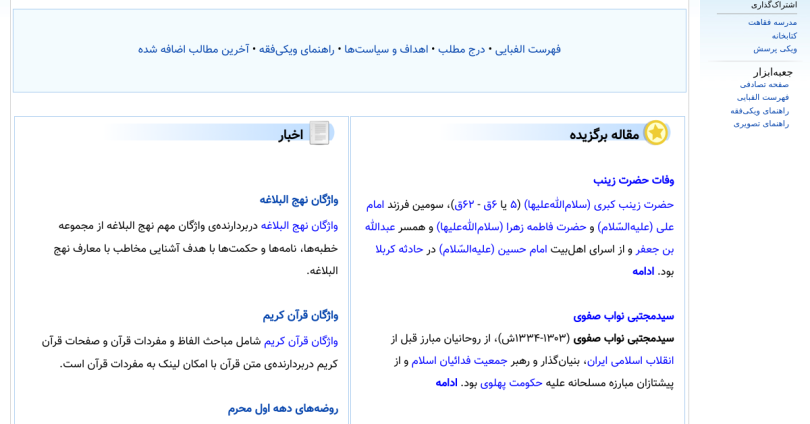
Task: Follow the انقلاب اسلامی ایران link
Action: point(630,361)
